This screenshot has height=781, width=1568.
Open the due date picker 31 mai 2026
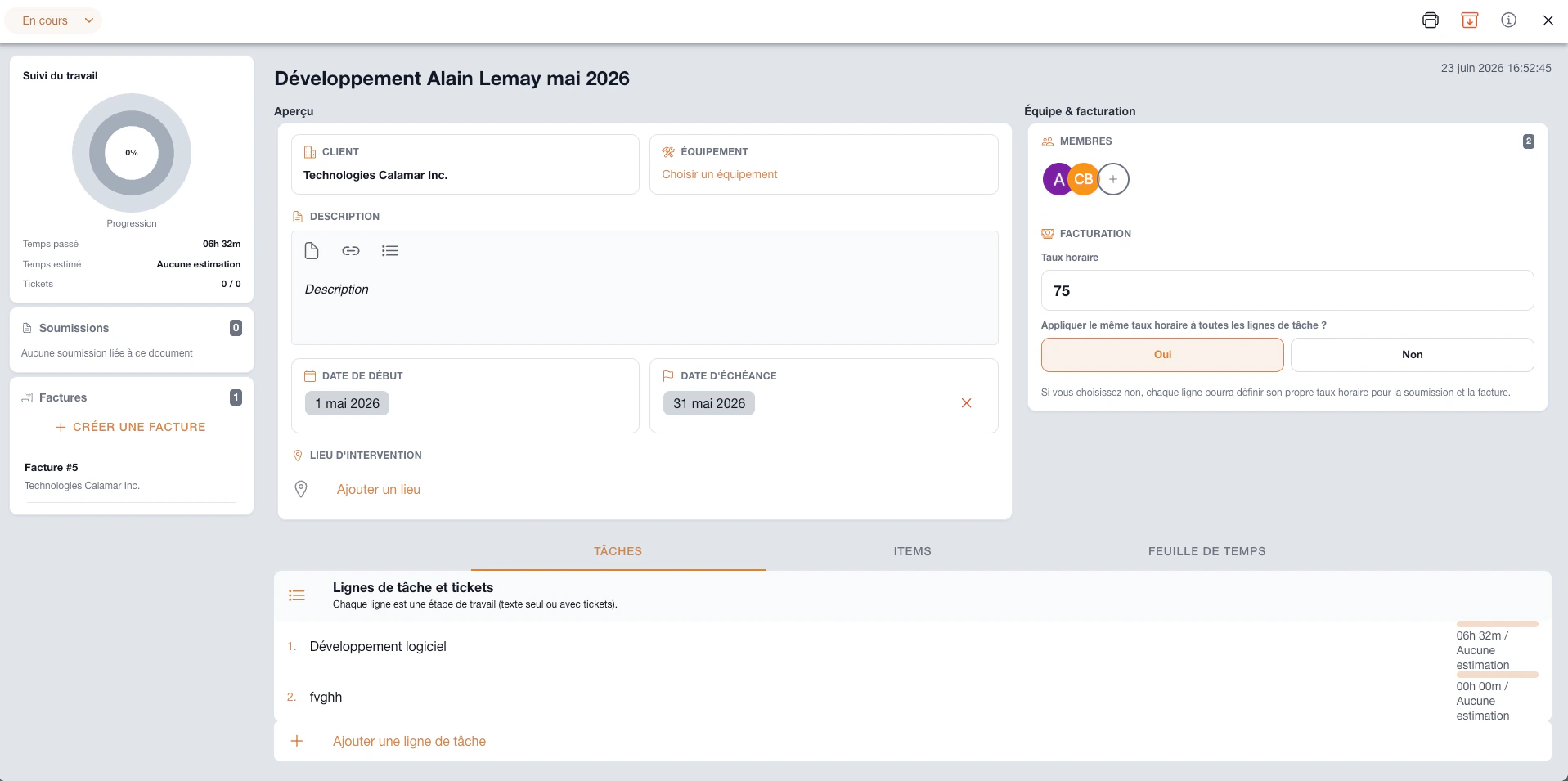[x=709, y=403]
